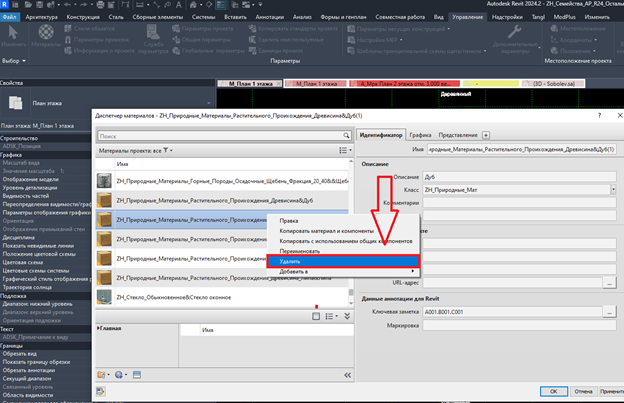Click the search magnifier icon in material browser
The image size is (624, 403).
tap(346, 136)
